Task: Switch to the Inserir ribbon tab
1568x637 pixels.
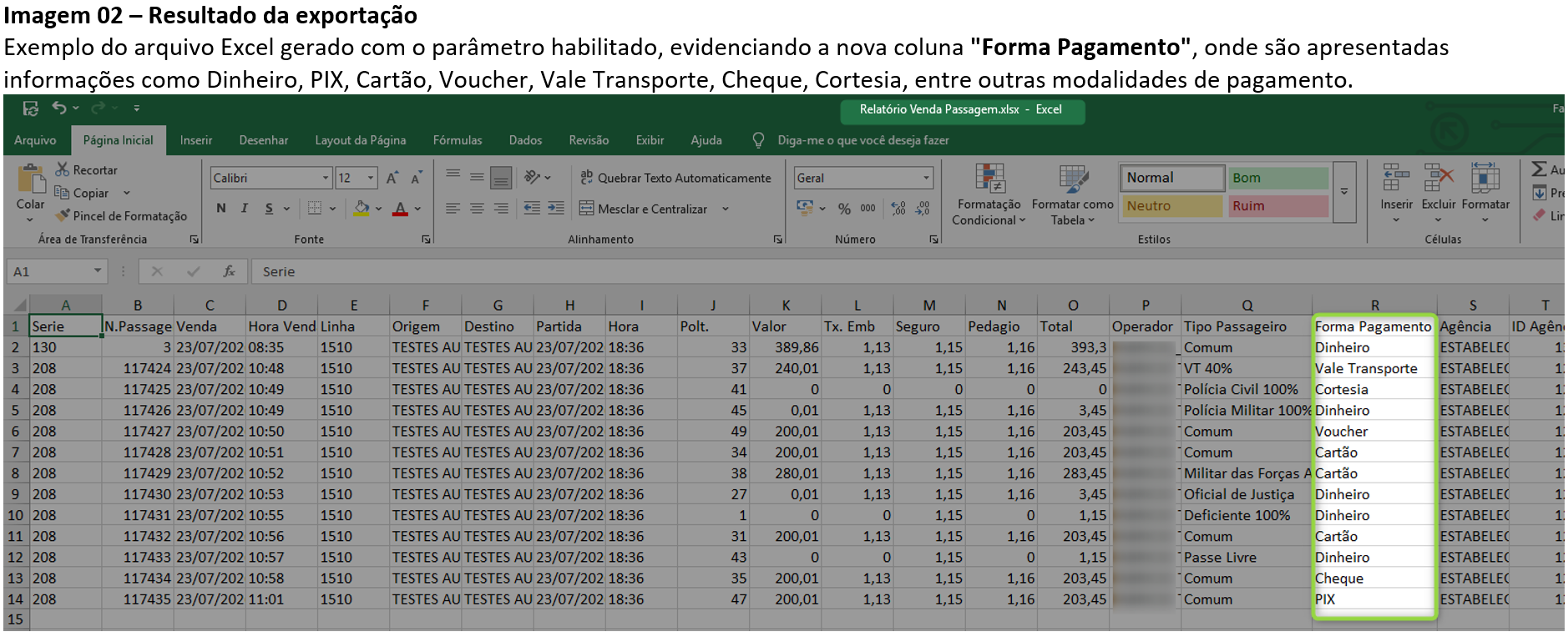Action: 196,140
